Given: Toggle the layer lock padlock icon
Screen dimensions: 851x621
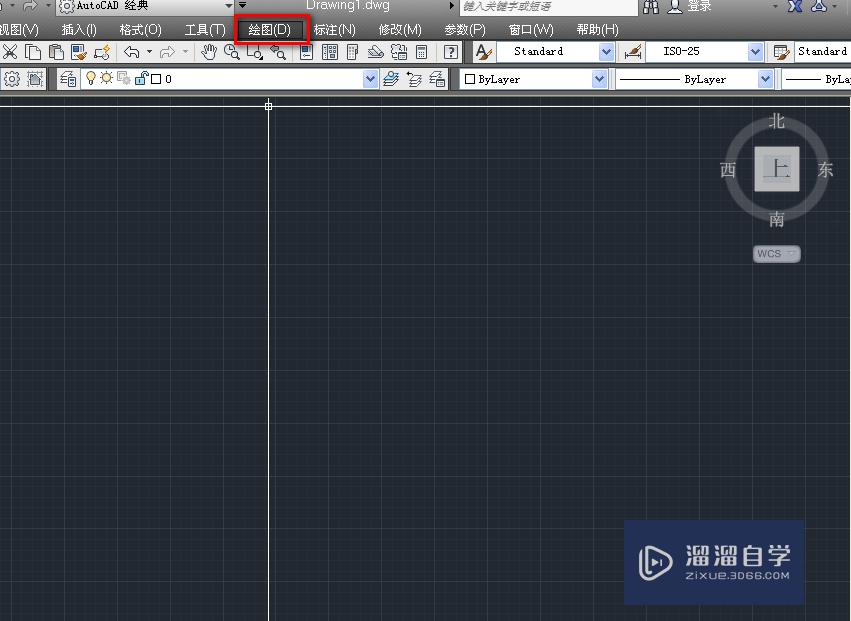Looking at the screenshot, I should pos(138,78).
